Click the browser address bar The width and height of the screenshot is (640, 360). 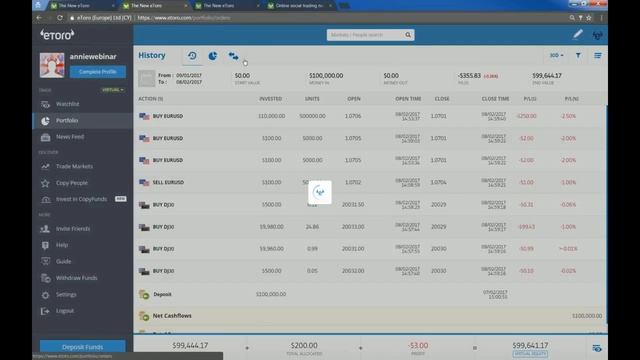click(x=318, y=18)
